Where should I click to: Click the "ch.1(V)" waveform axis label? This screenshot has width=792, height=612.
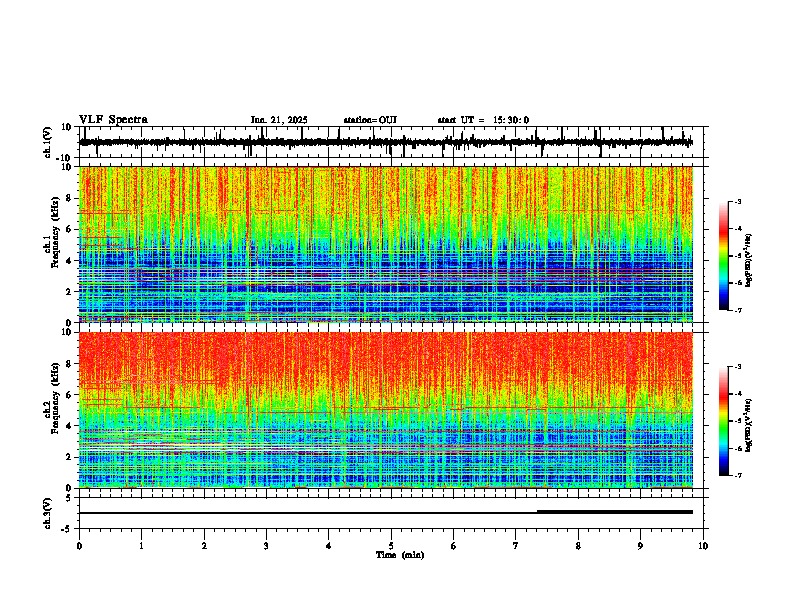click(48, 142)
